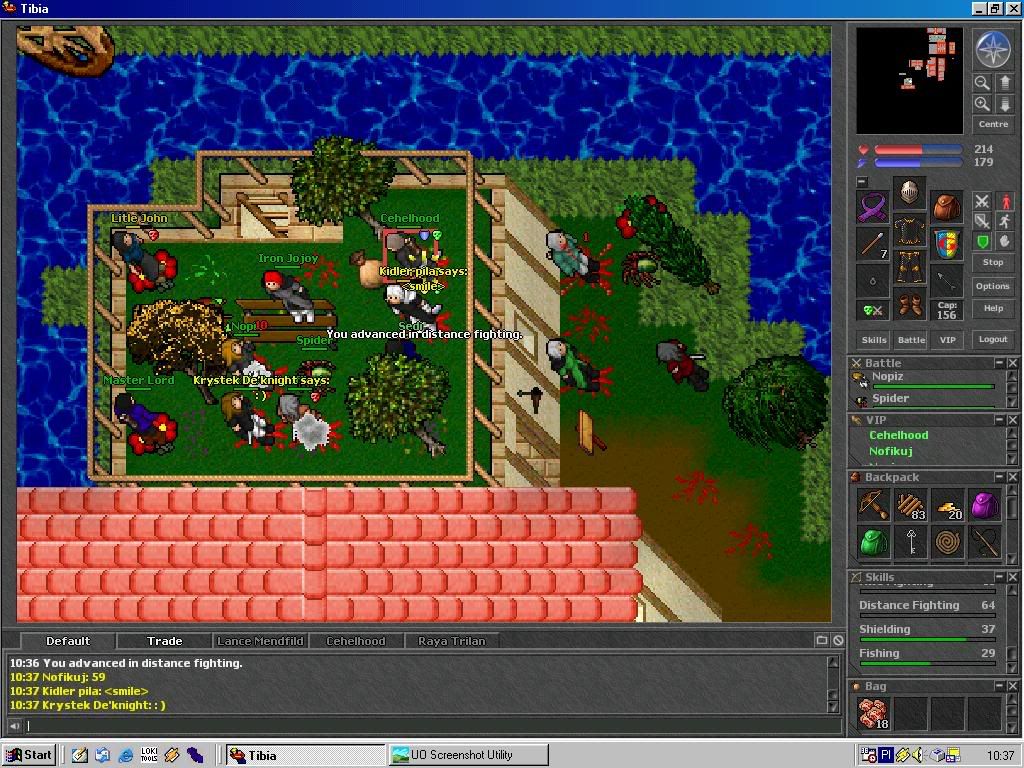Open the brown backpack equipment slot
Viewport: 1024px width, 768px height.
coord(946,207)
